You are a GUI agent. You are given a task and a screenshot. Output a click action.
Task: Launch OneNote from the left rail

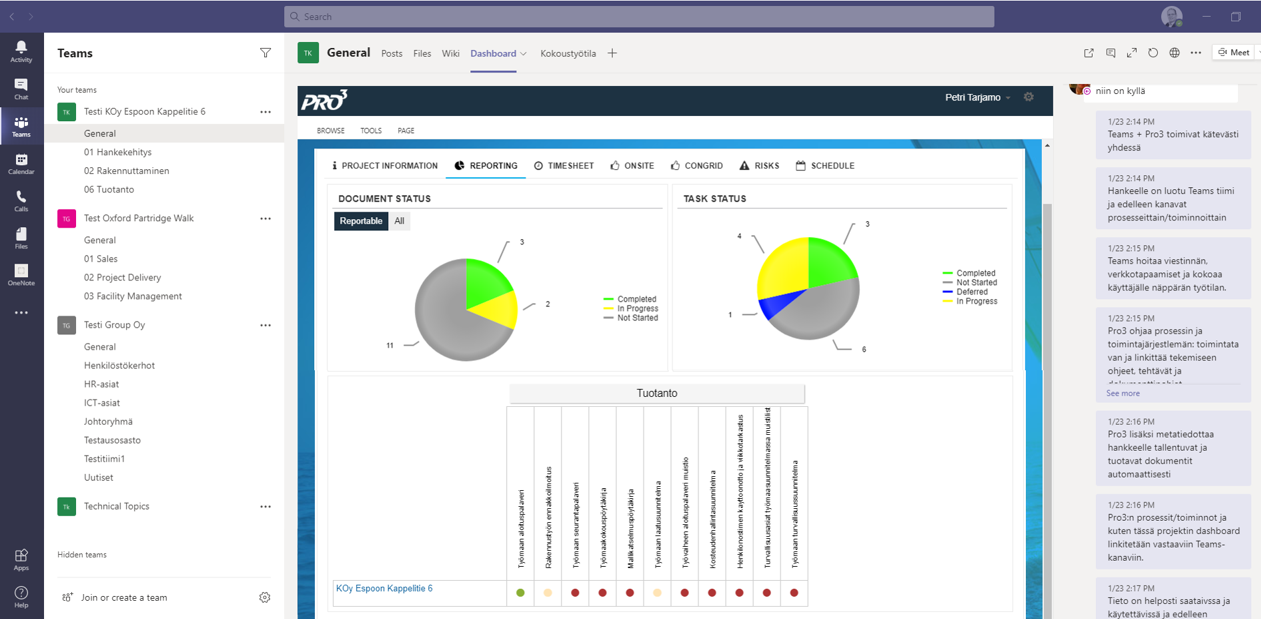tap(21, 275)
